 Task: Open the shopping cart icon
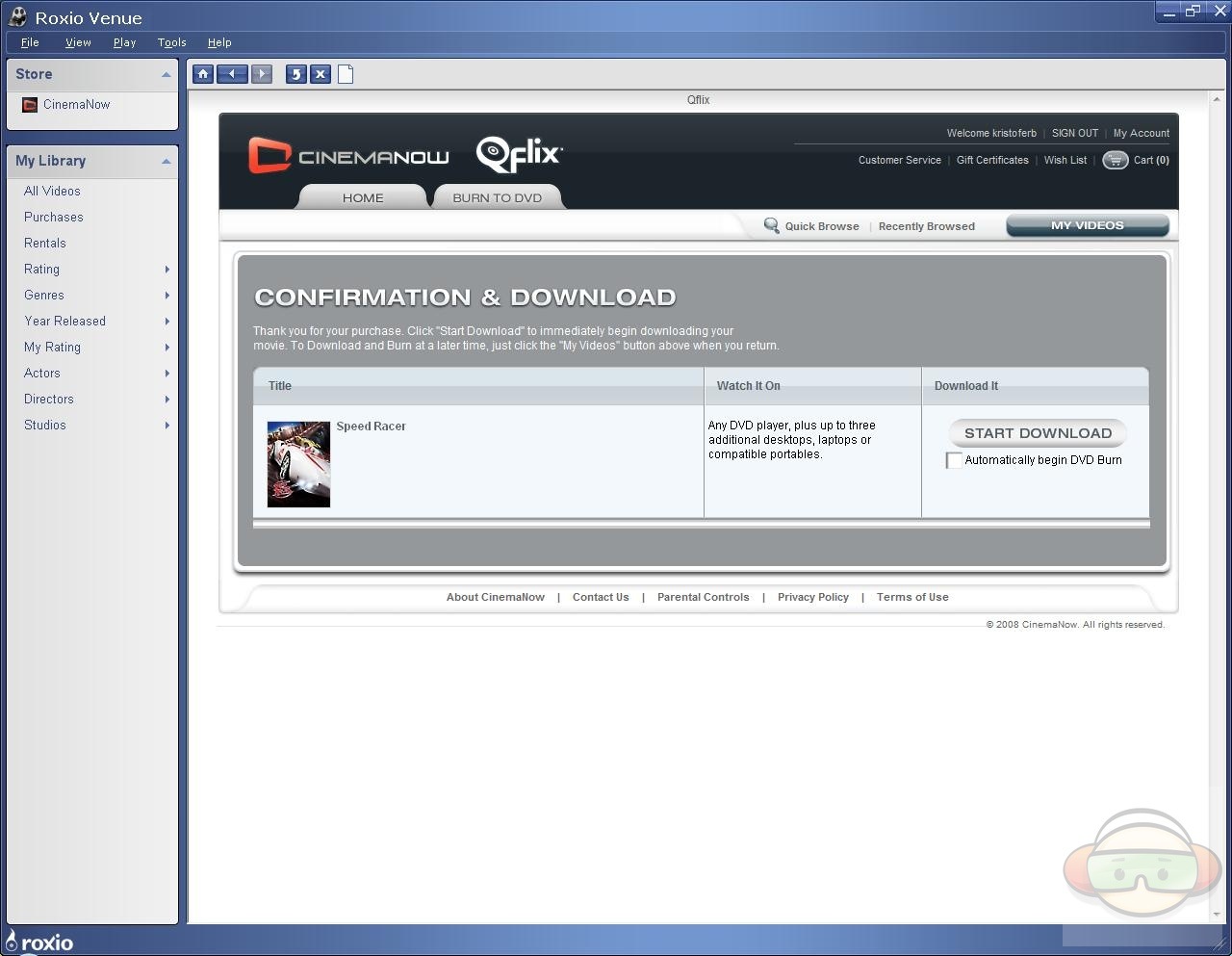tap(1115, 161)
